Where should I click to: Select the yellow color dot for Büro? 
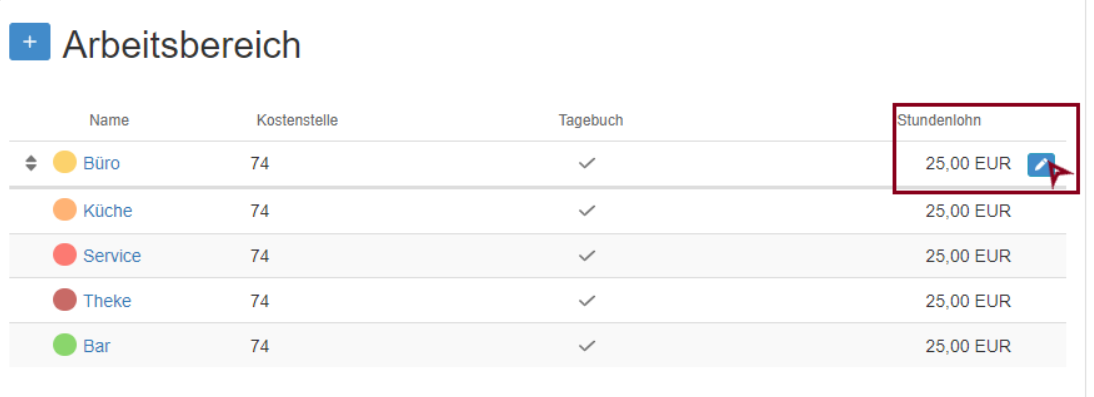point(65,163)
